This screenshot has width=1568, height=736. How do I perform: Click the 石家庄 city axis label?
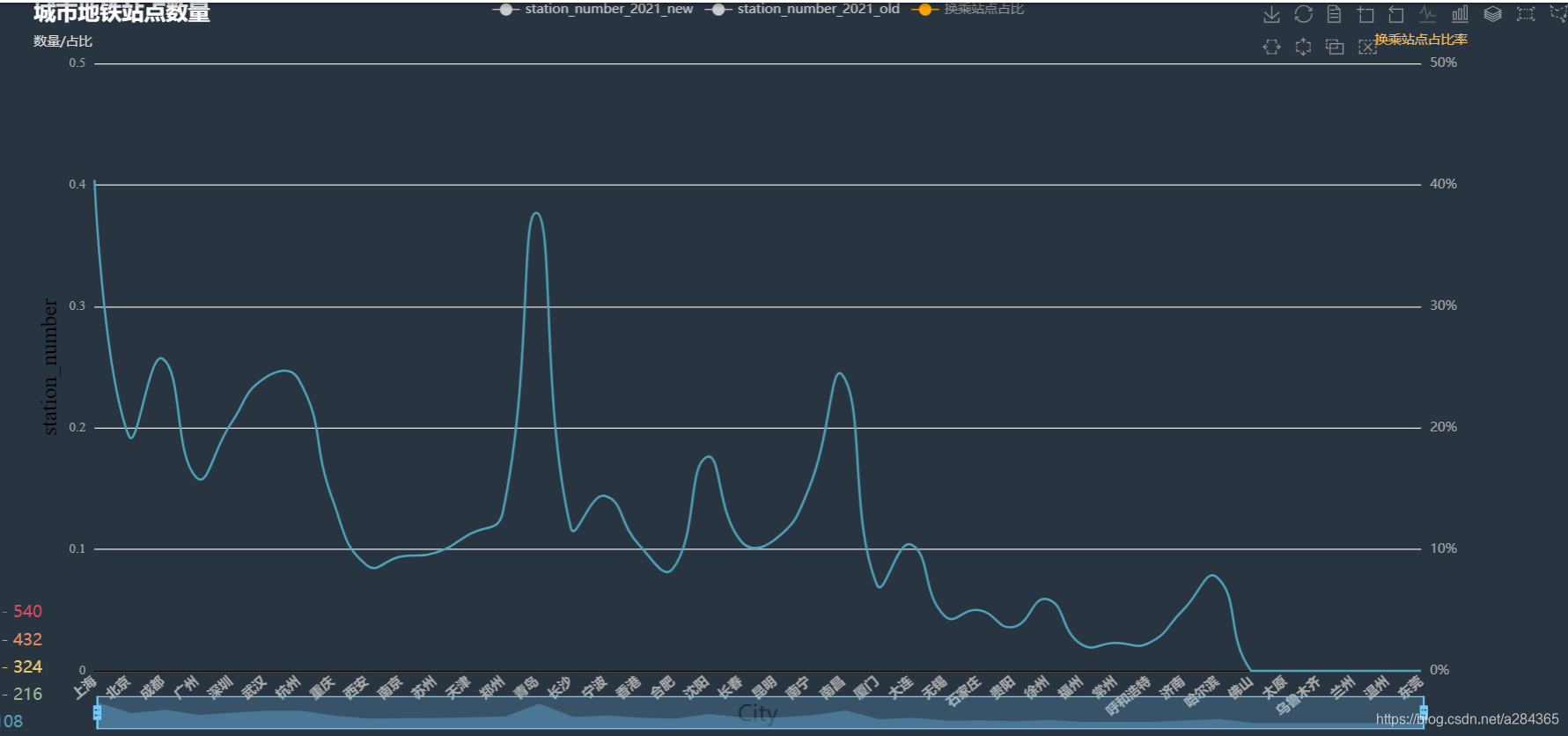click(963, 691)
